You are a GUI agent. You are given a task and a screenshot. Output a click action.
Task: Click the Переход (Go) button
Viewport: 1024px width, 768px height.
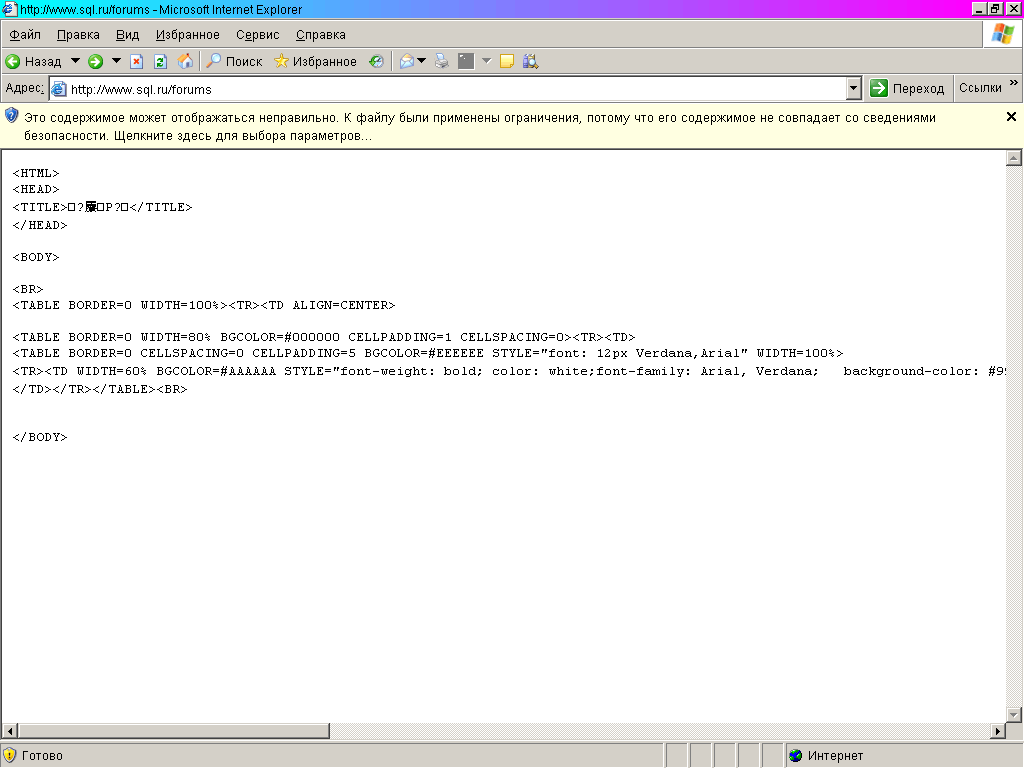click(908, 89)
